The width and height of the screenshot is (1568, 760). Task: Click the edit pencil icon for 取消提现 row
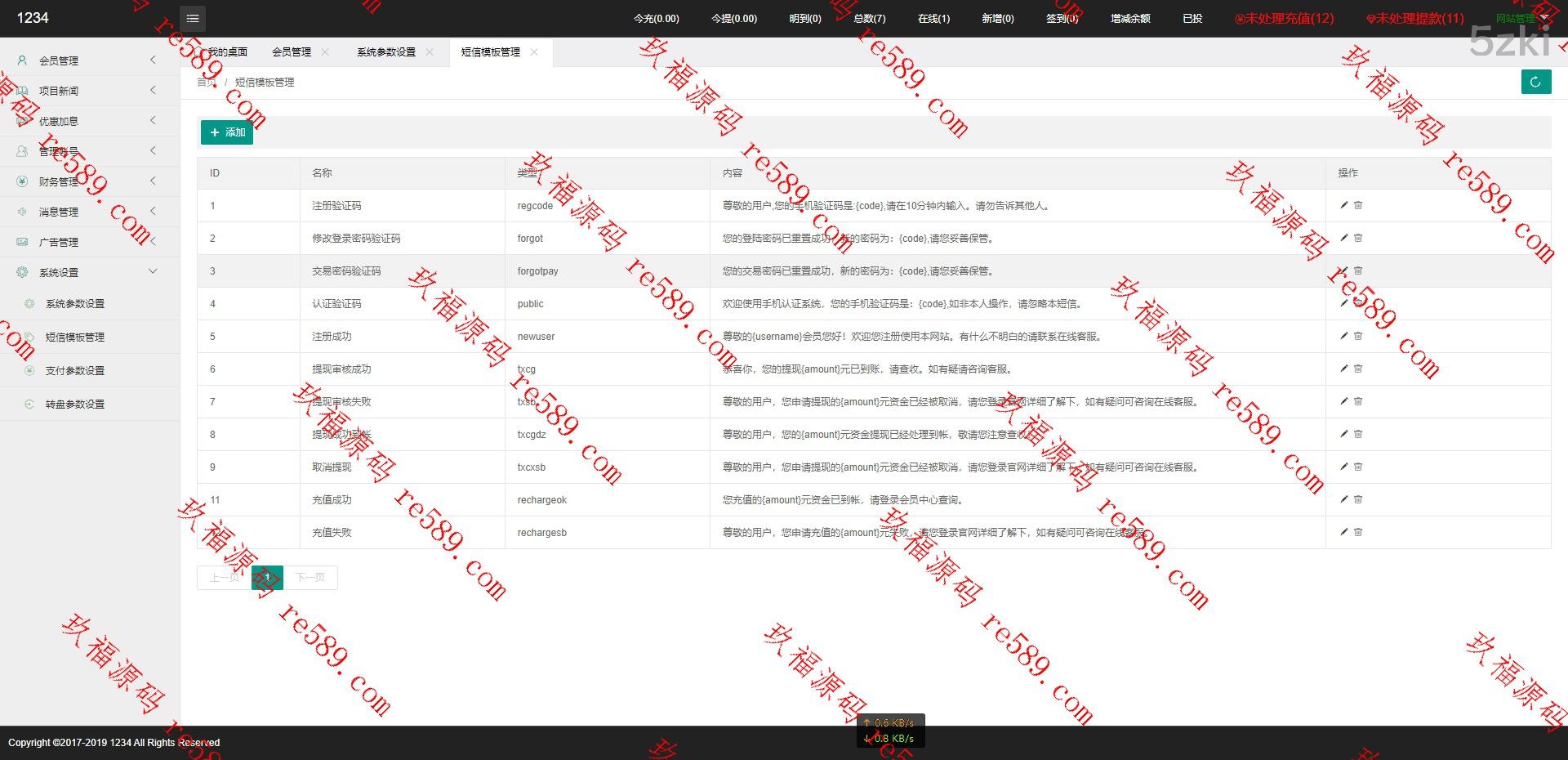click(1343, 467)
